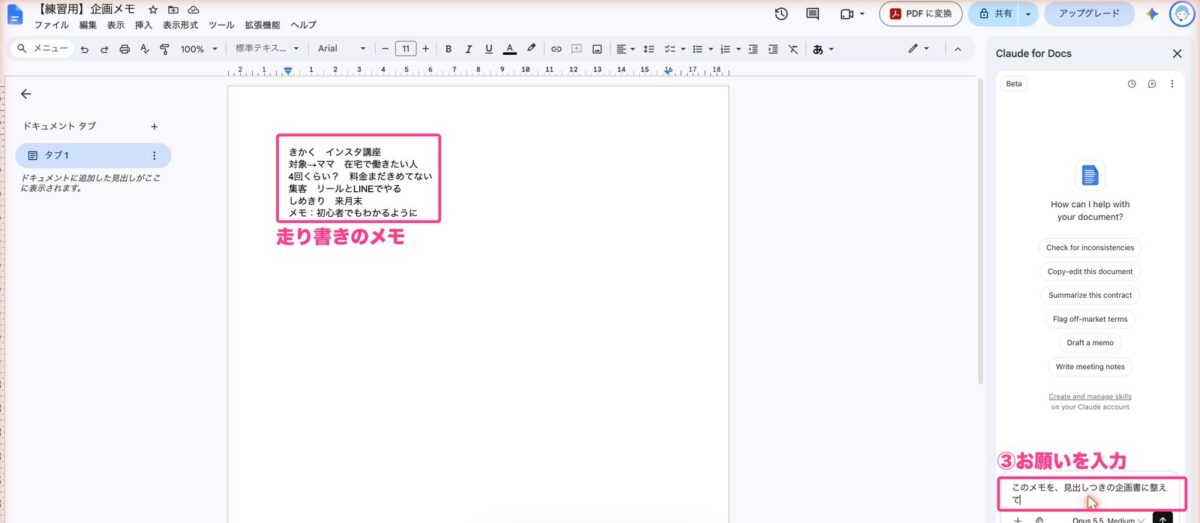Click the Decrease indent icon
Viewport: 1200px width, 523px height.
tap(753, 48)
